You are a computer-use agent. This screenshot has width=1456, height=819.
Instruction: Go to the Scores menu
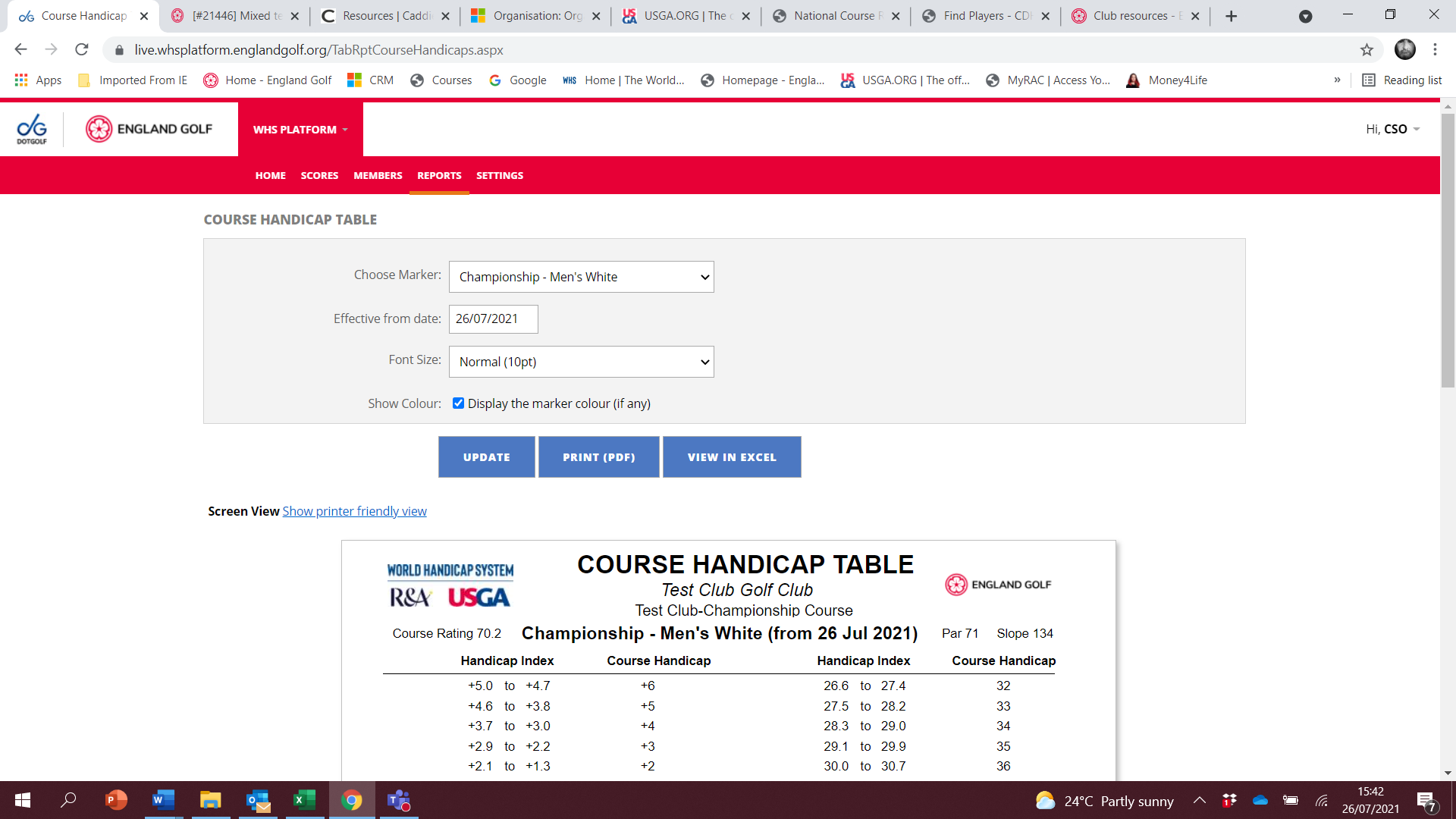[x=319, y=175]
